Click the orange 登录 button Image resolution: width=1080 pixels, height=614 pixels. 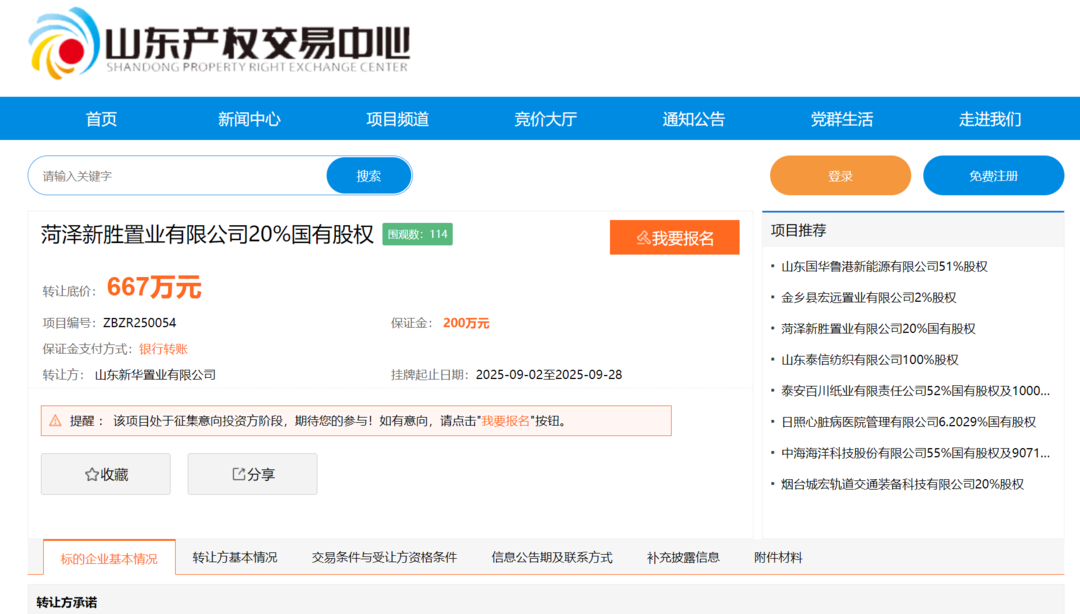pos(840,176)
